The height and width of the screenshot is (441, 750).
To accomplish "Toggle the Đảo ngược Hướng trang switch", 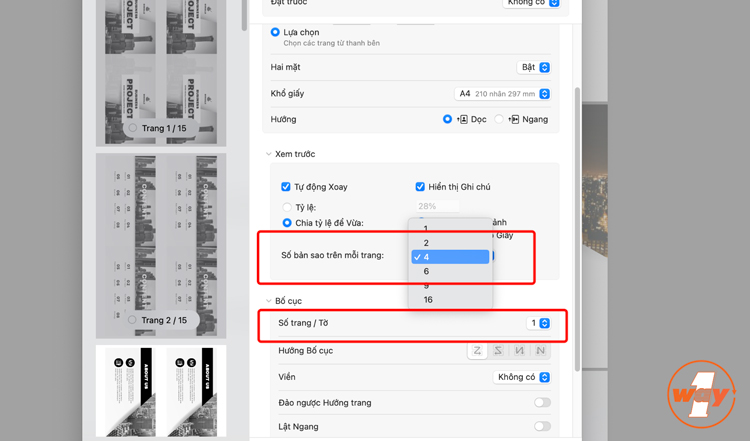I will click(542, 403).
